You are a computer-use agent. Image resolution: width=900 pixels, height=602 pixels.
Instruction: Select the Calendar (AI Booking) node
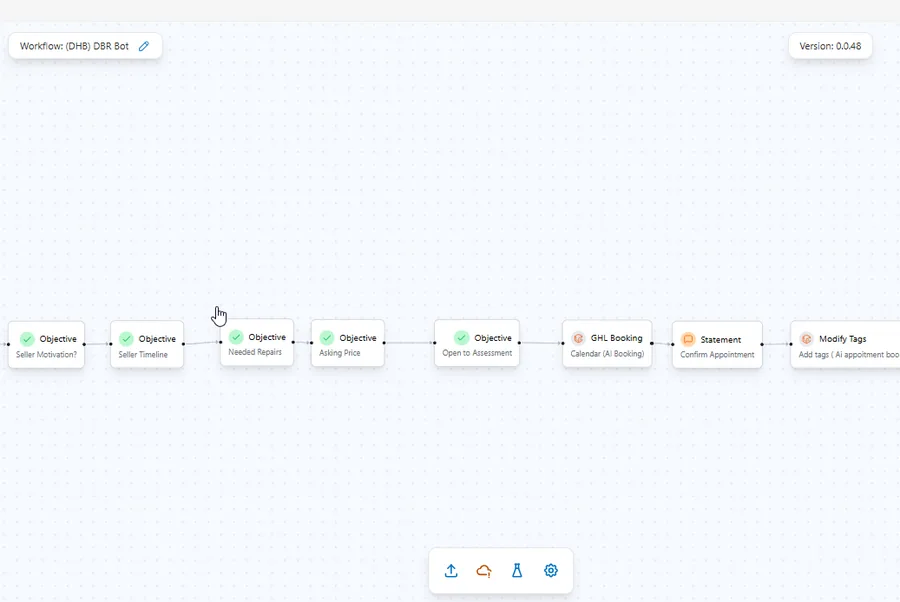click(607, 344)
